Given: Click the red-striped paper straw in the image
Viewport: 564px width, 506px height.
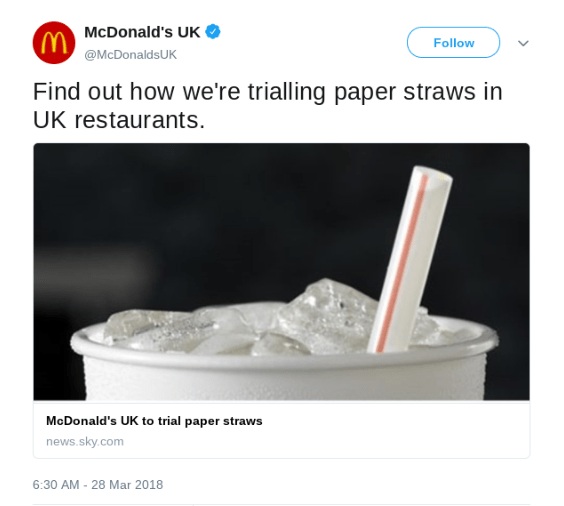Looking at the screenshot, I should 410,259.
